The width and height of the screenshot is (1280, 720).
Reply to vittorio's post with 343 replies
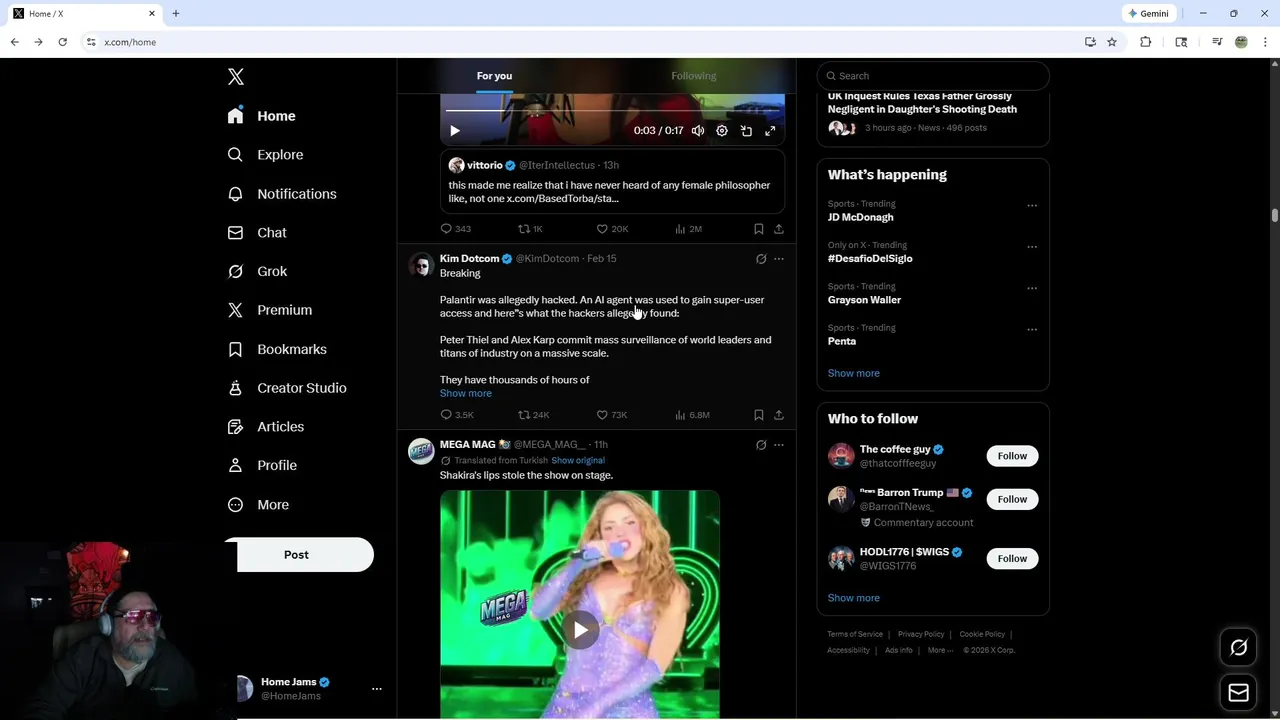[455, 229]
